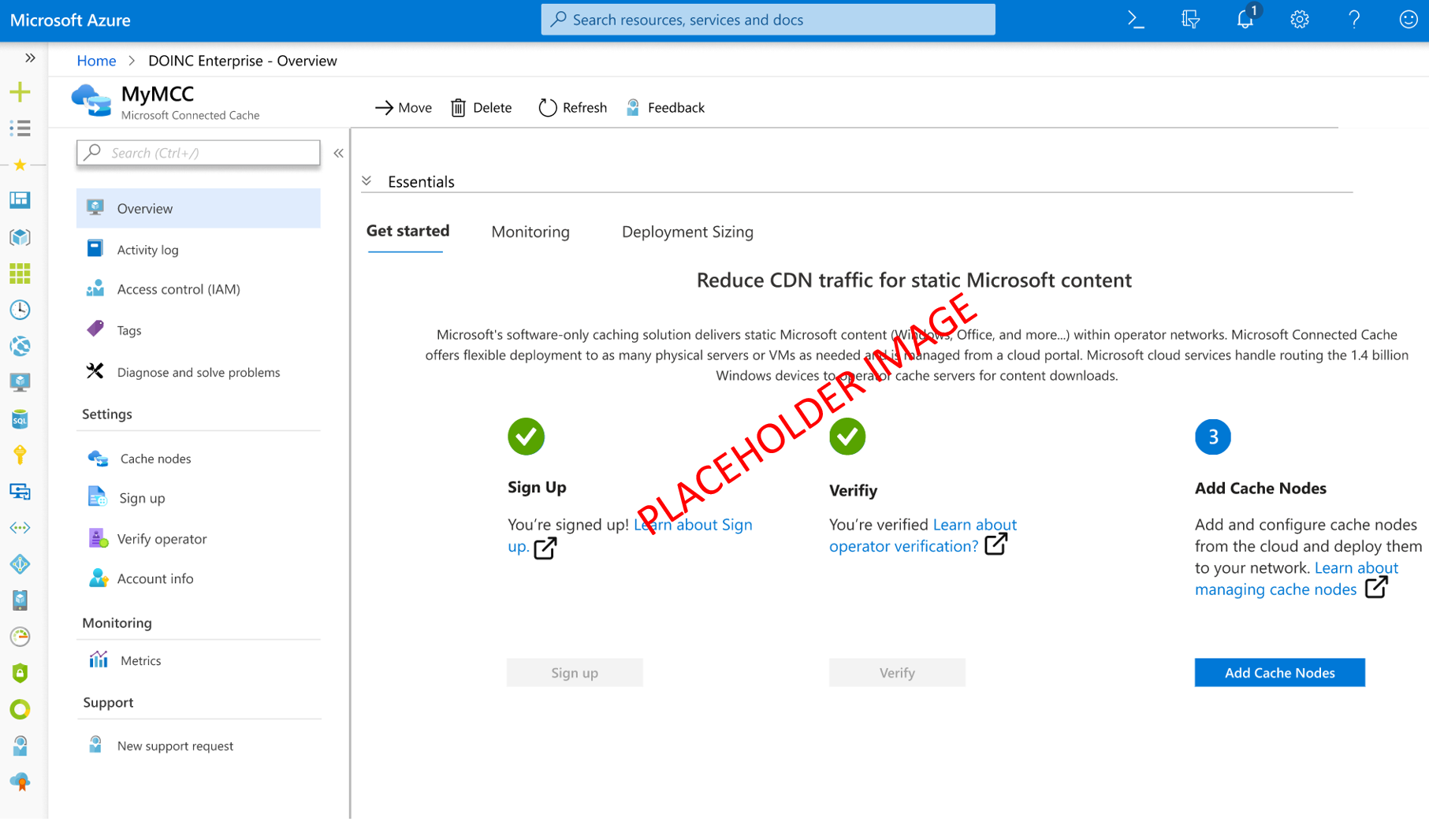
Task: Open the green ring advisor icon
Action: coord(20,709)
